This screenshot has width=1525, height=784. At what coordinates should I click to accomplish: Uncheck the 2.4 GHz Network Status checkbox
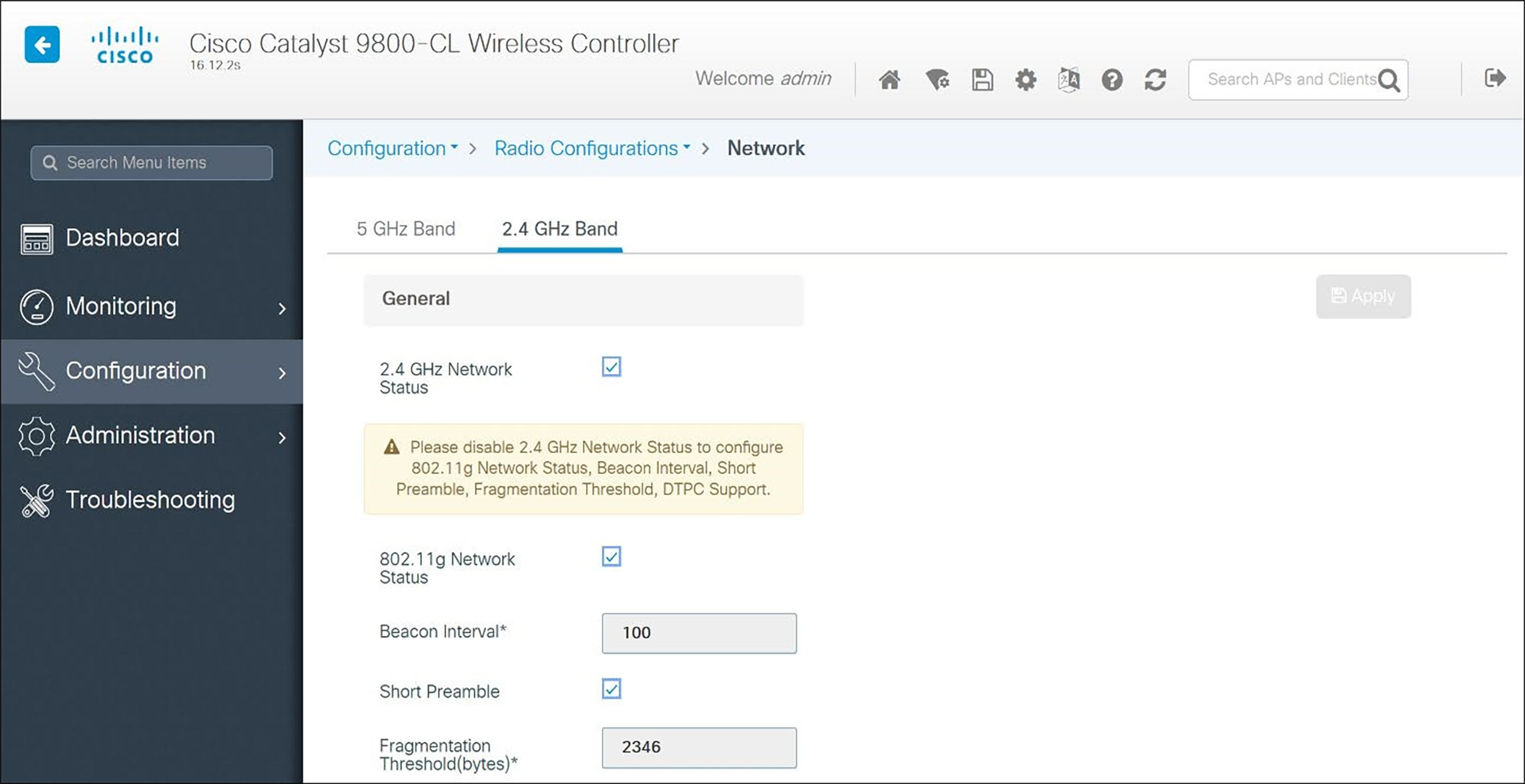pyautogui.click(x=612, y=367)
